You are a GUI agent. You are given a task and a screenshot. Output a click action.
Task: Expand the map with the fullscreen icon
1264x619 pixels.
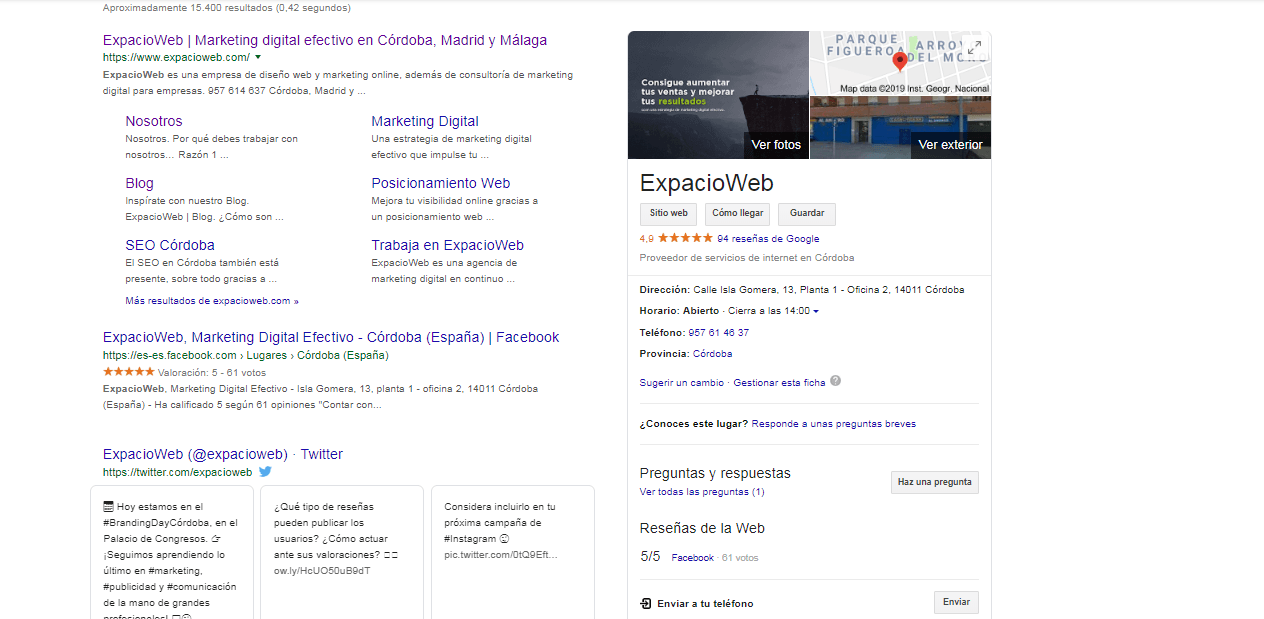[974, 47]
